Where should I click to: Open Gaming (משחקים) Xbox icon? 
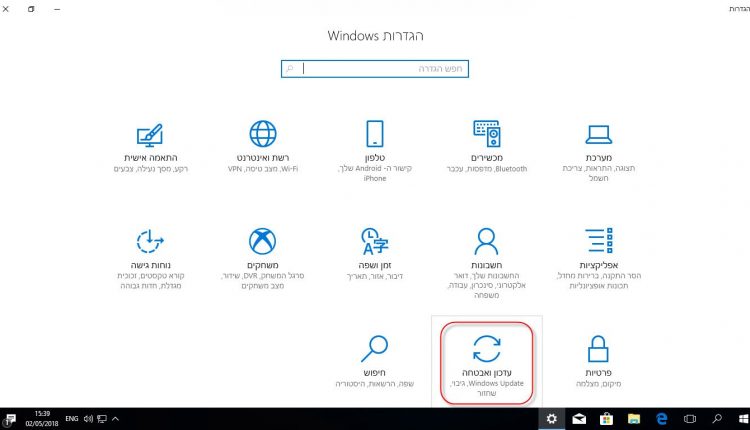tap(263, 241)
